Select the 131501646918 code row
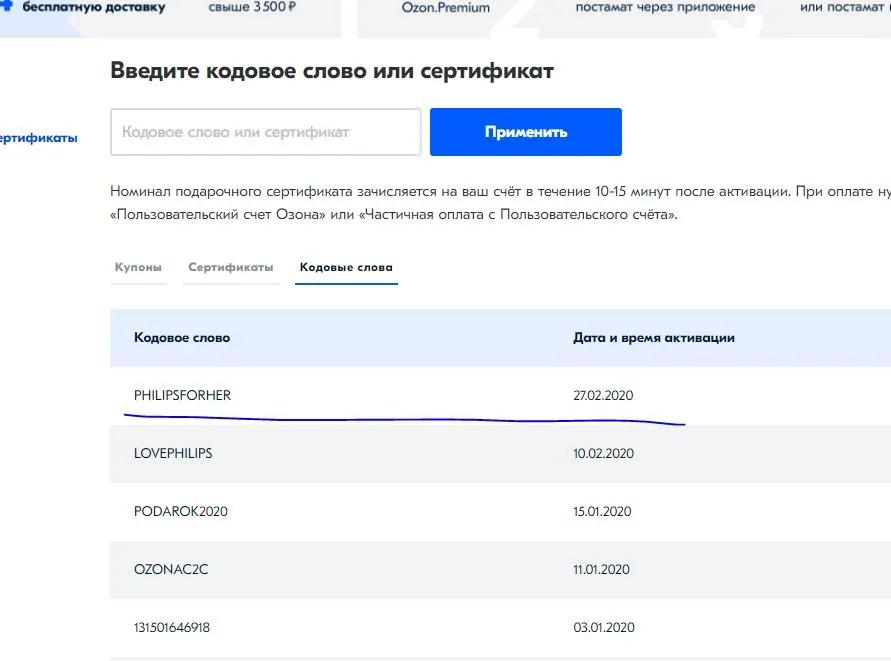The height and width of the screenshot is (661, 891). pos(500,627)
